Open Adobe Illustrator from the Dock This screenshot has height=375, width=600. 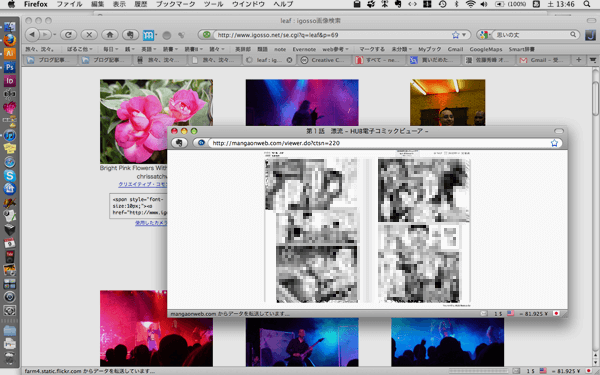(10, 54)
